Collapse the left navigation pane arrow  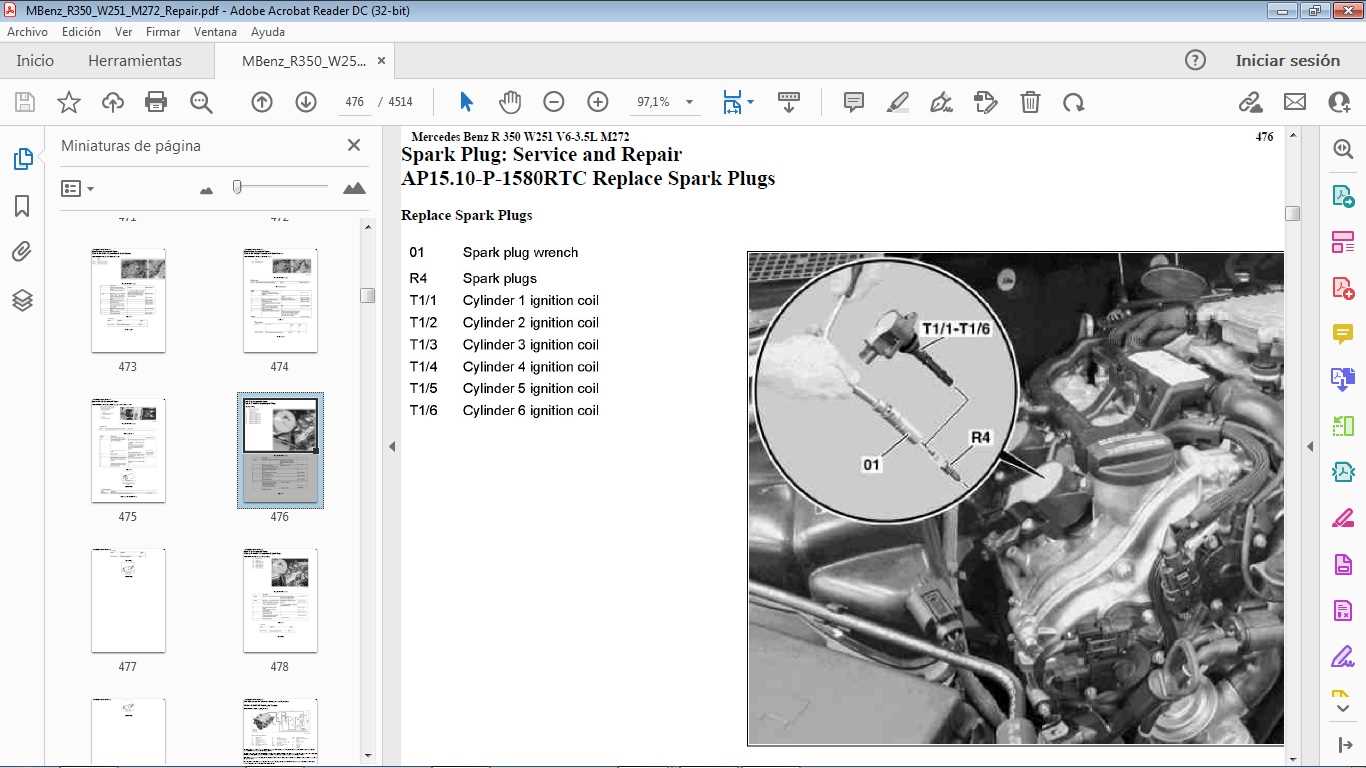point(392,446)
